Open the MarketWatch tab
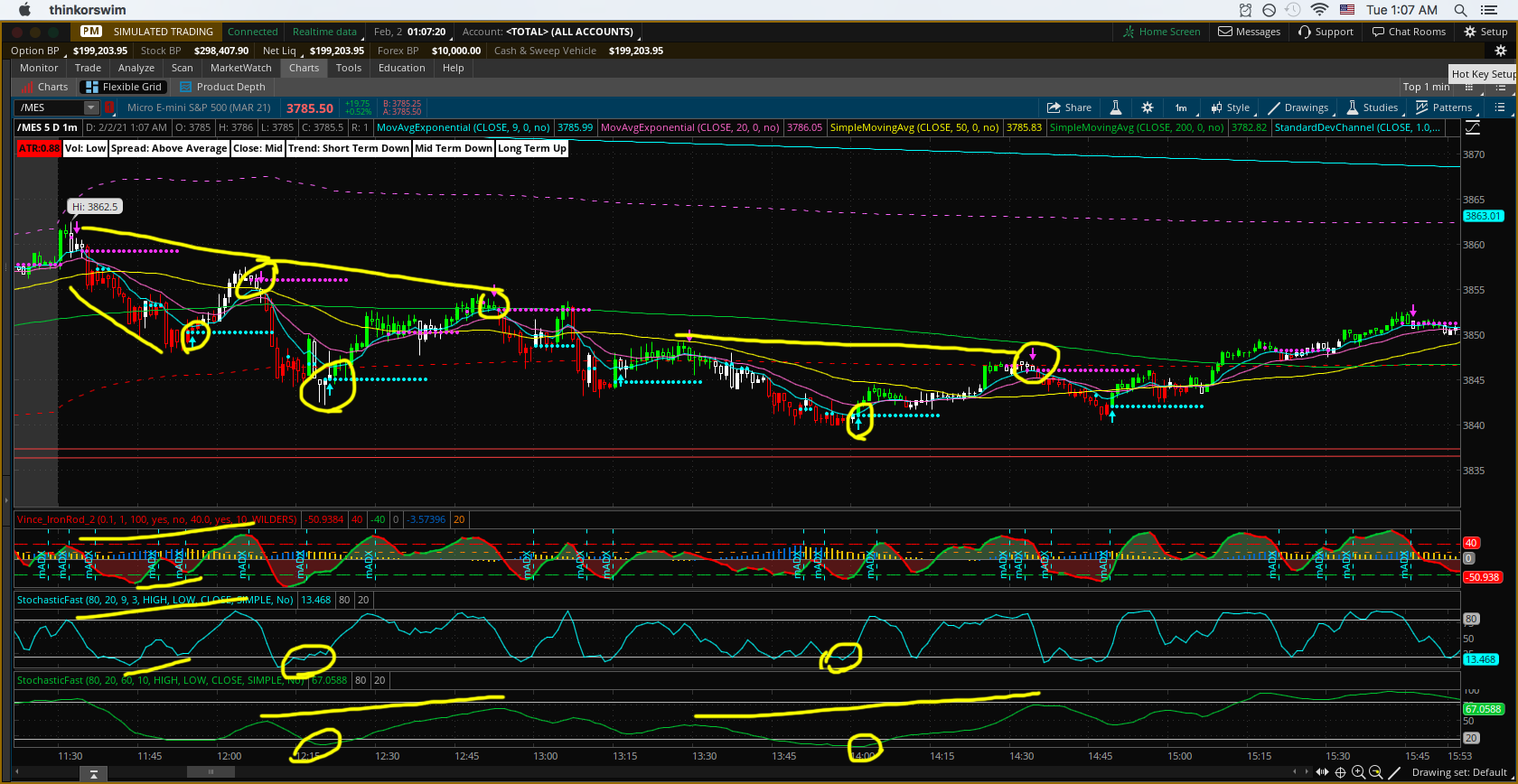 (240, 68)
